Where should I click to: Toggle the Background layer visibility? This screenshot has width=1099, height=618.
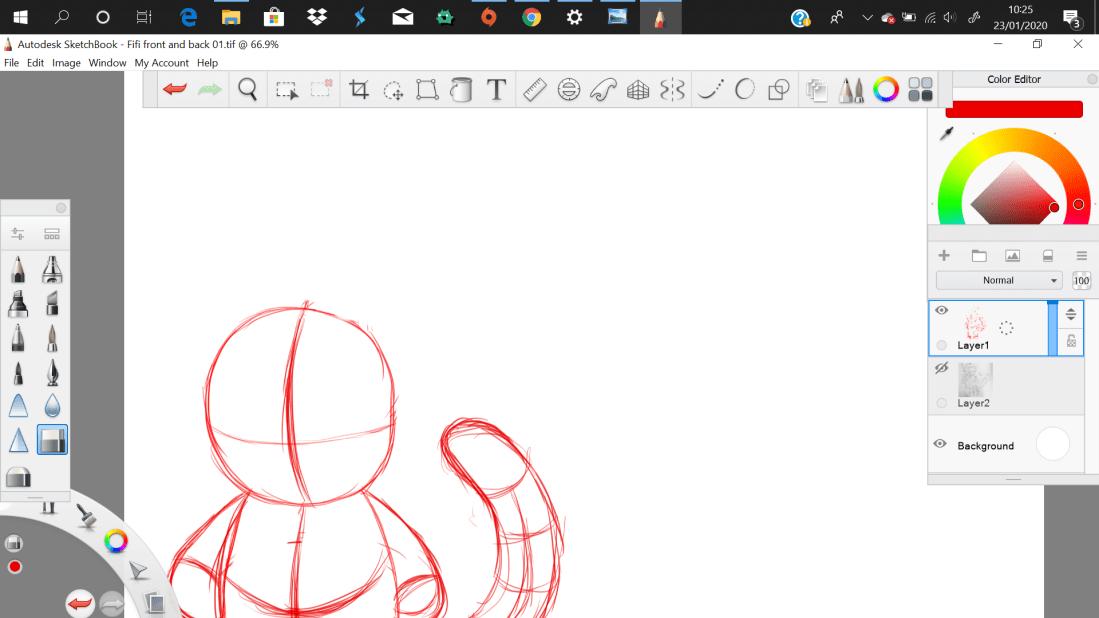(940, 444)
